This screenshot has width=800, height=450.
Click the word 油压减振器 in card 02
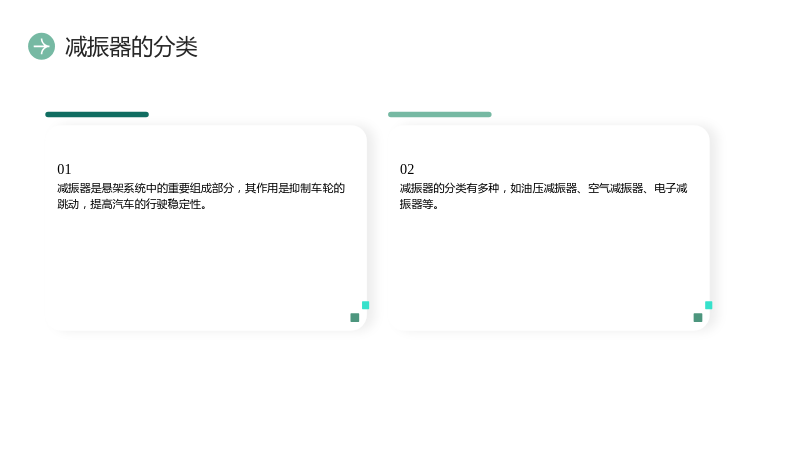549,188
